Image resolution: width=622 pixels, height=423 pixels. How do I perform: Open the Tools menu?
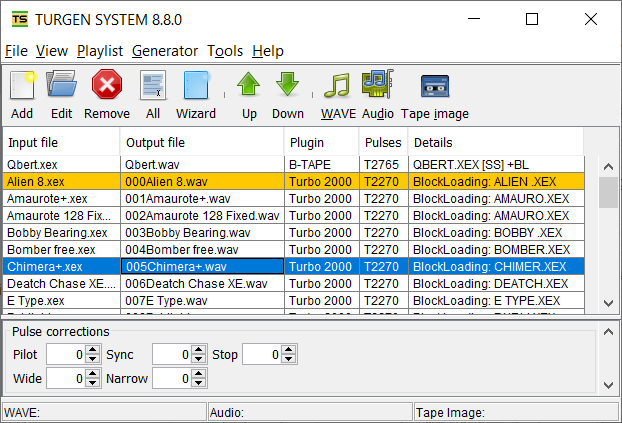tap(225, 51)
